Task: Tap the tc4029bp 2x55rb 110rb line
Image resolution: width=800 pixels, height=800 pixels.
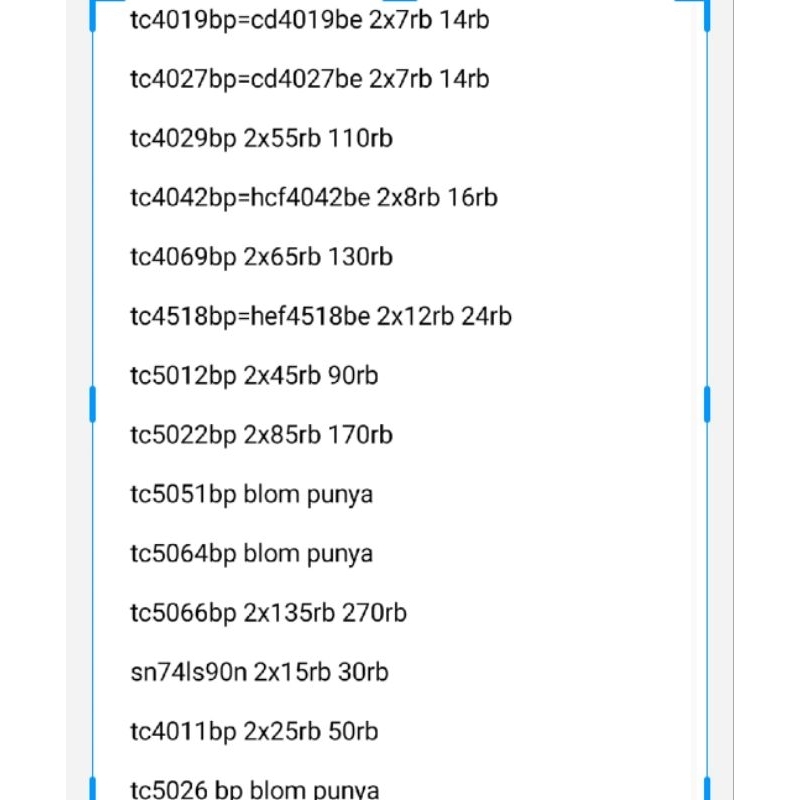Action: [x=261, y=138]
